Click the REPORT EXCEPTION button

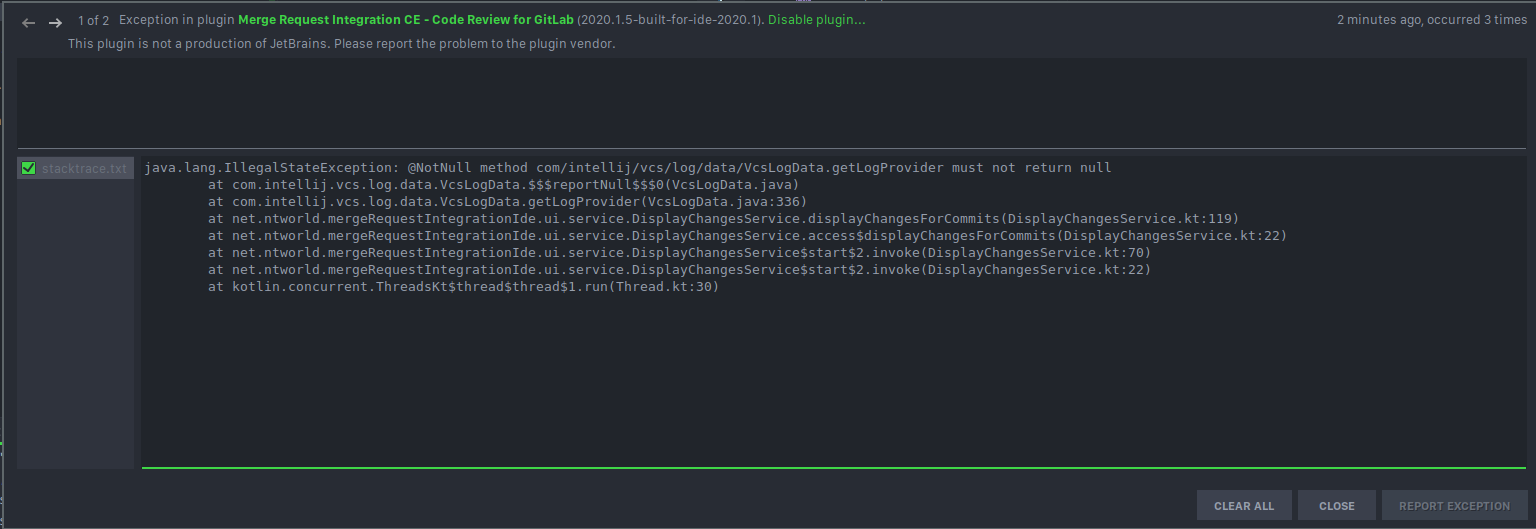pyautogui.click(x=1454, y=506)
